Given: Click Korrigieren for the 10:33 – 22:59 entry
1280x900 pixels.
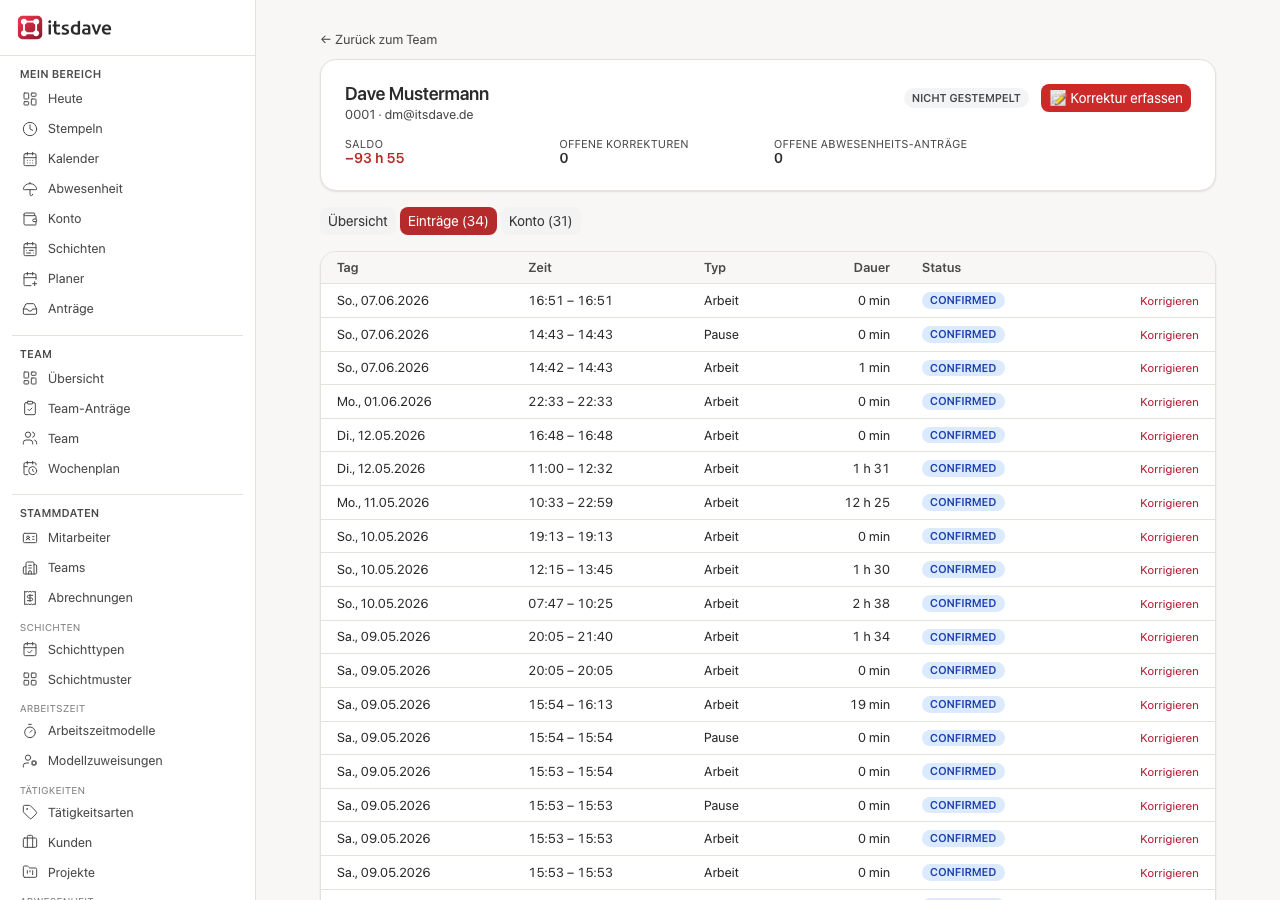Looking at the screenshot, I should (x=1169, y=503).
